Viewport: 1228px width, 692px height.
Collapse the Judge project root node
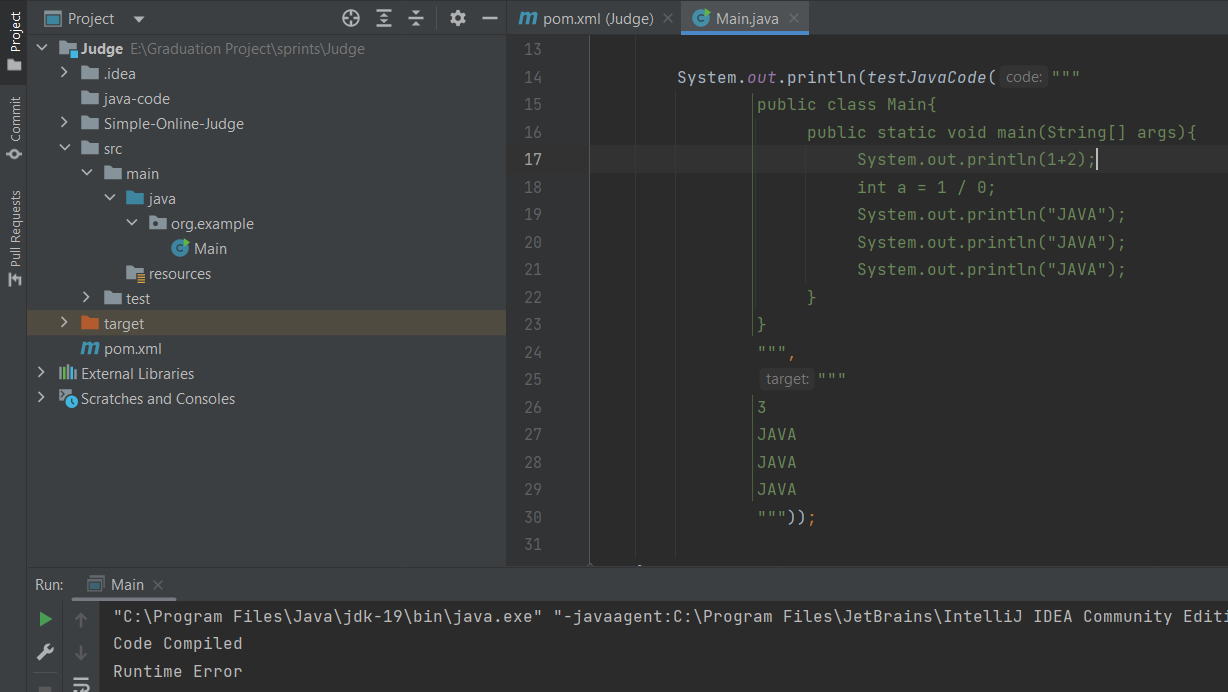coord(41,48)
